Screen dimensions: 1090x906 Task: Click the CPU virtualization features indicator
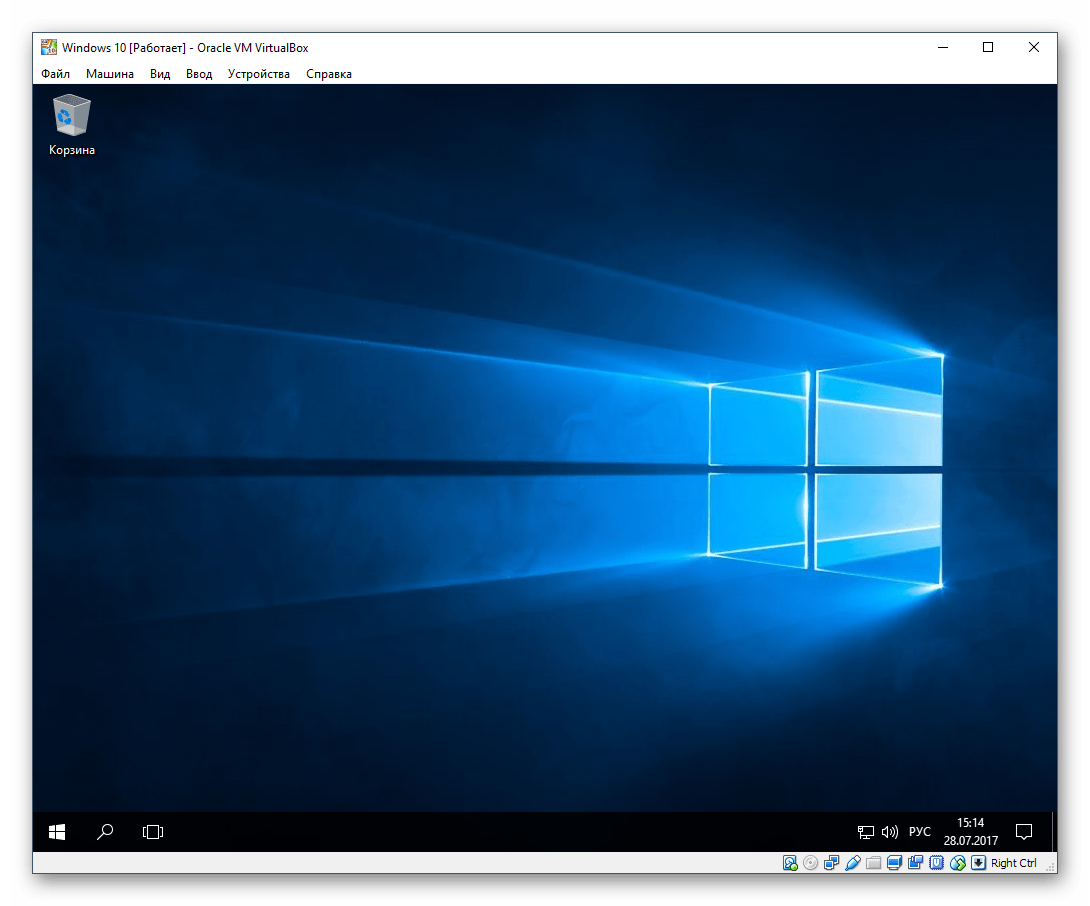click(937, 863)
